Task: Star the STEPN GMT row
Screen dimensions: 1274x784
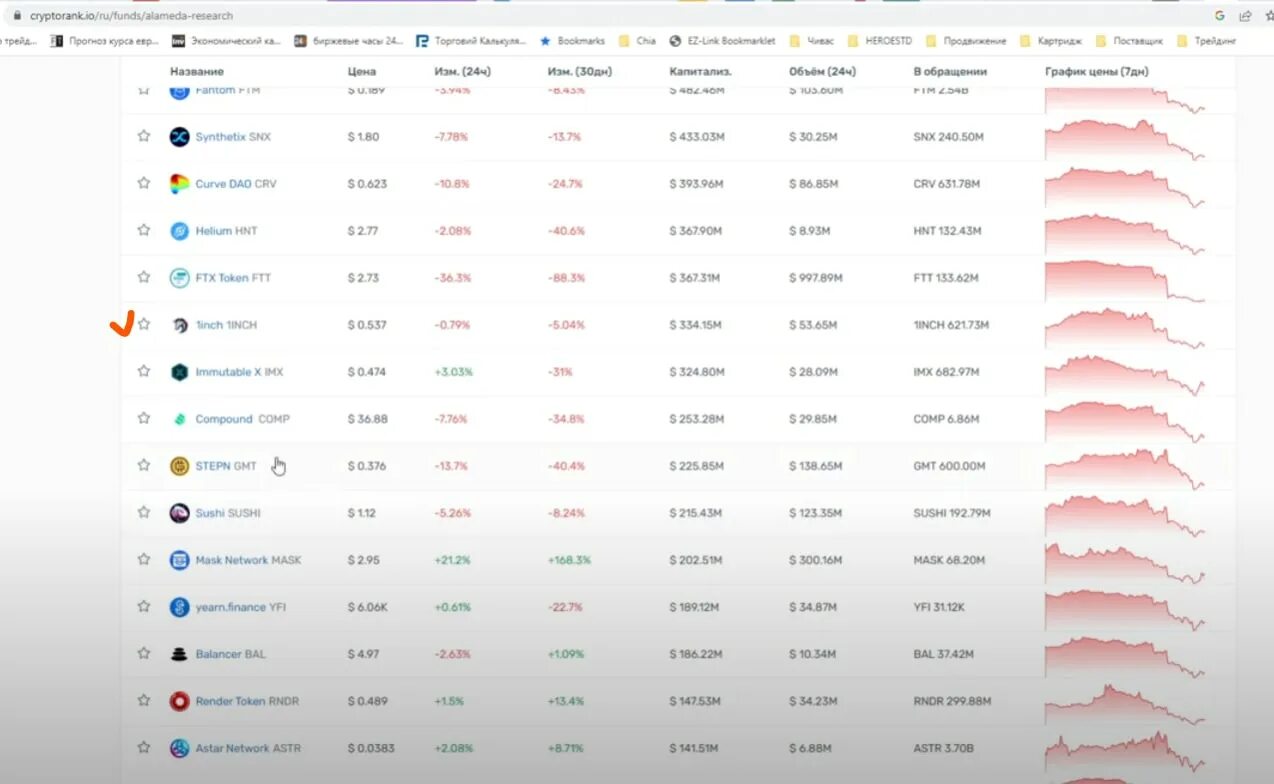Action: click(x=144, y=465)
